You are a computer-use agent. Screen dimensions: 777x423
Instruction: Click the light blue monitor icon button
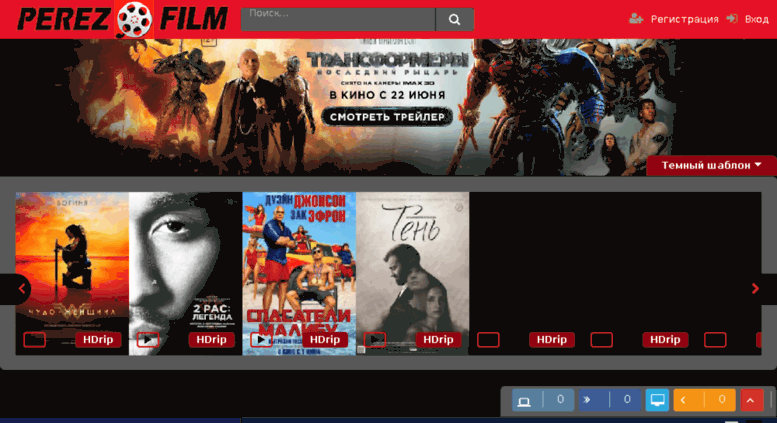pyautogui.click(x=658, y=400)
